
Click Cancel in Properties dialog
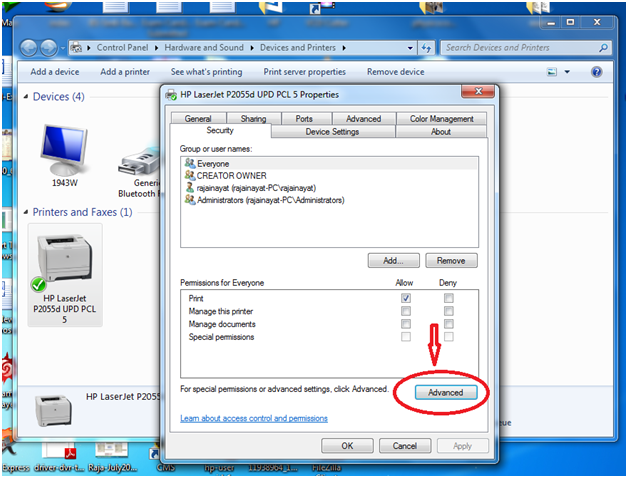click(x=405, y=446)
